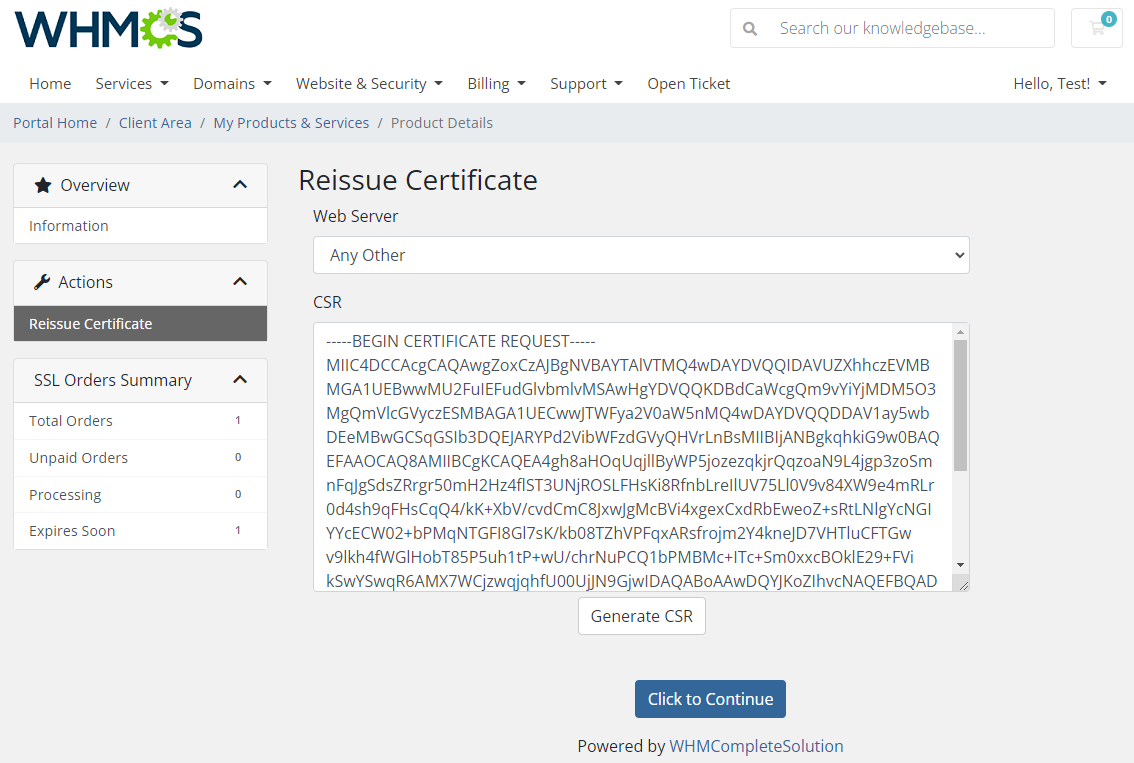Open the Services menu
1134x763 pixels.
tap(131, 83)
